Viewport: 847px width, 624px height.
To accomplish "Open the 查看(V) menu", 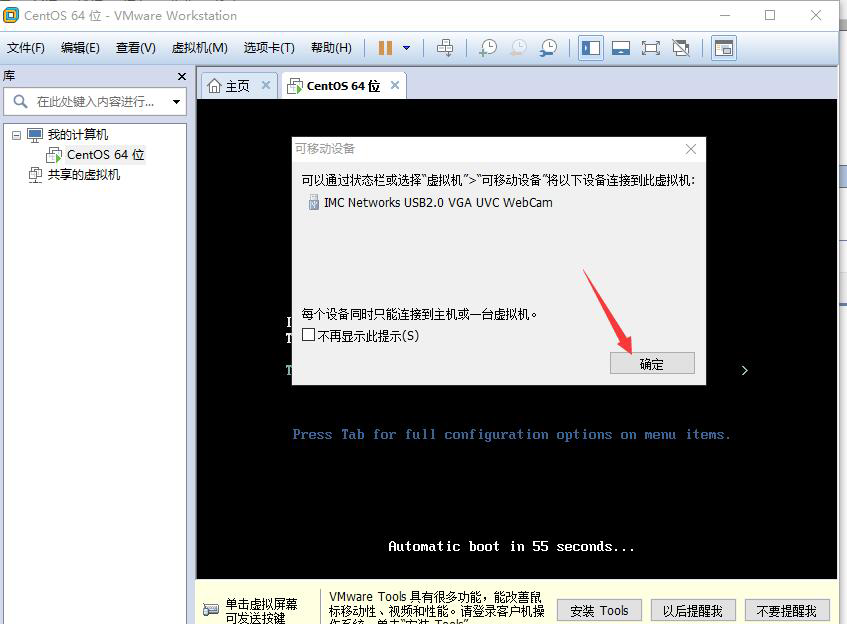I will click(136, 48).
